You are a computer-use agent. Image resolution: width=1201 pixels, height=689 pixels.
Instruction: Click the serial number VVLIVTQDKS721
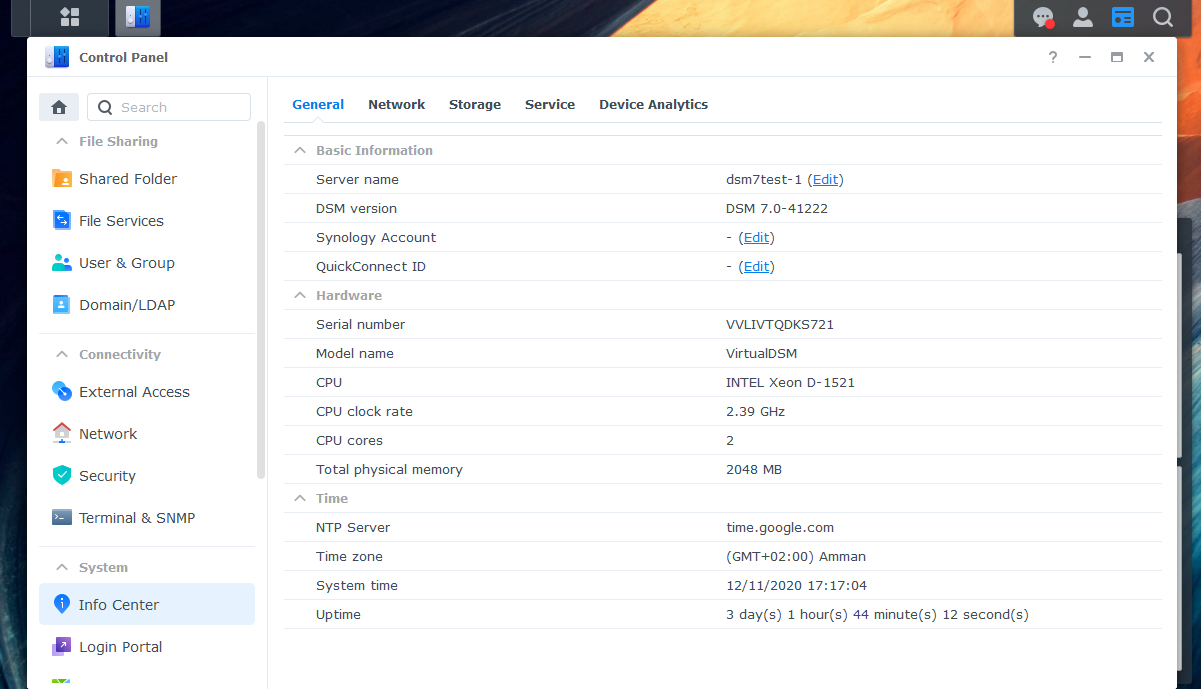pyautogui.click(x=780, y=324)
